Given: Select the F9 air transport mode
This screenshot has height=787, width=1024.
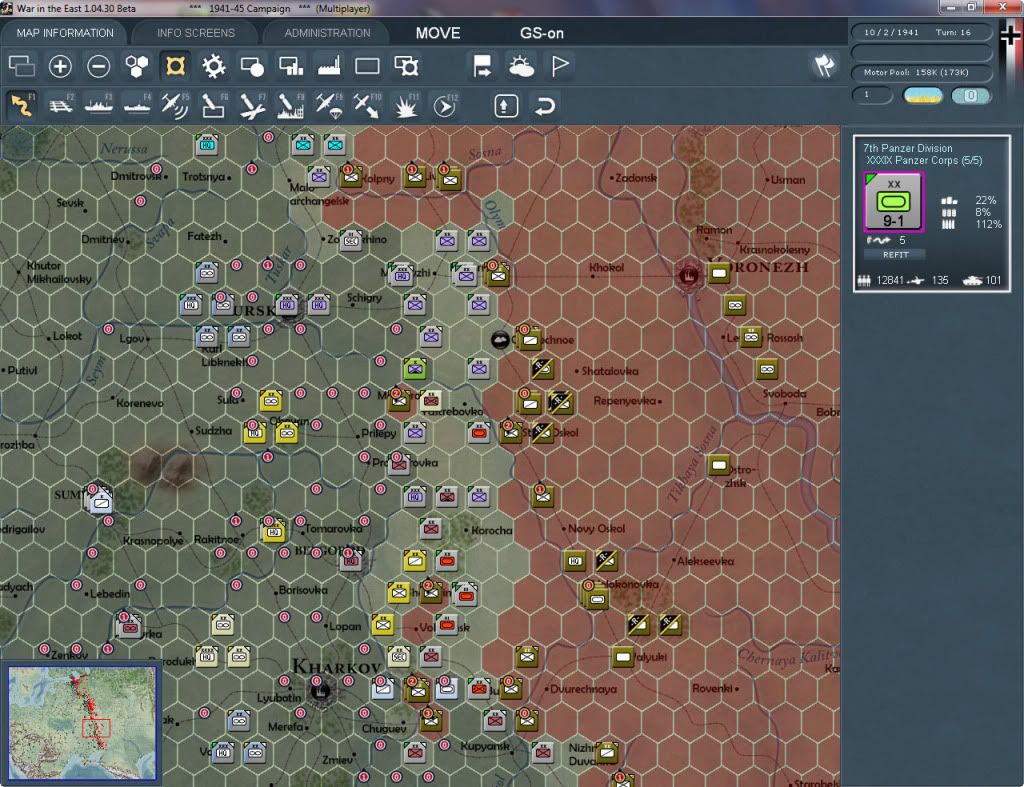Looking at the screenshot, I should click(x=329, y=105).
